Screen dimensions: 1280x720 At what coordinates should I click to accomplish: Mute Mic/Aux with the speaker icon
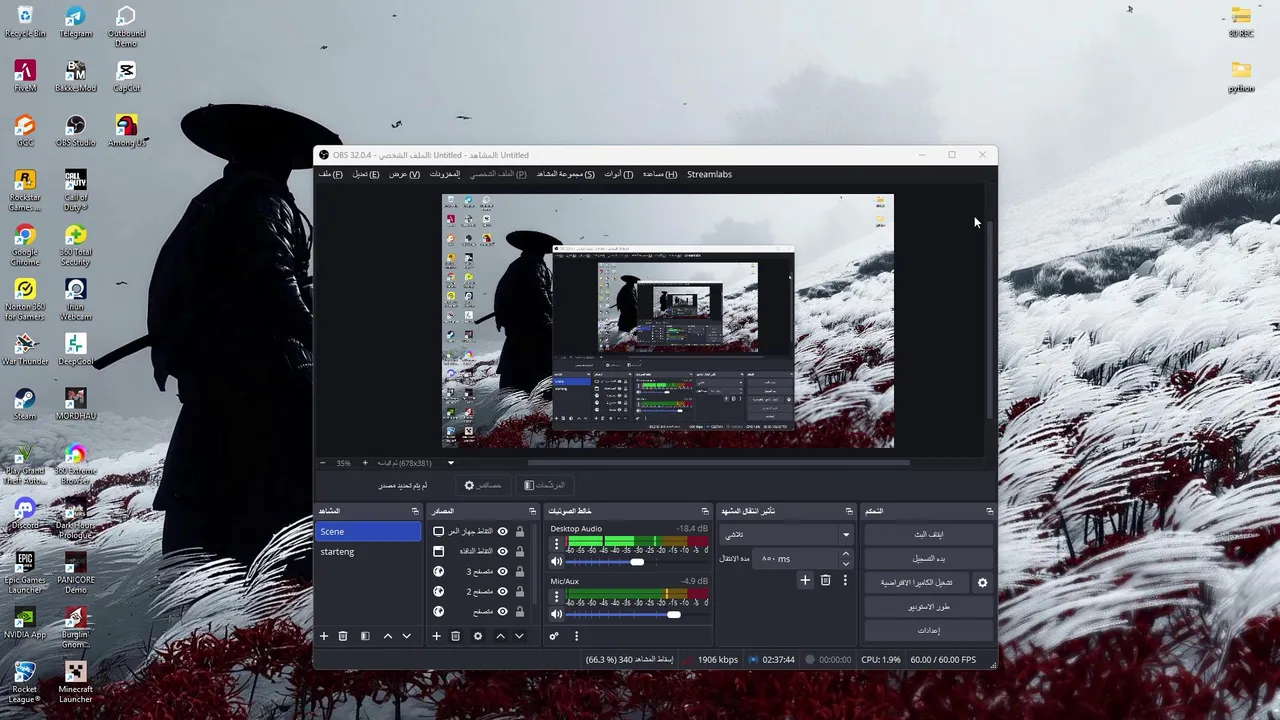[557, 614]
